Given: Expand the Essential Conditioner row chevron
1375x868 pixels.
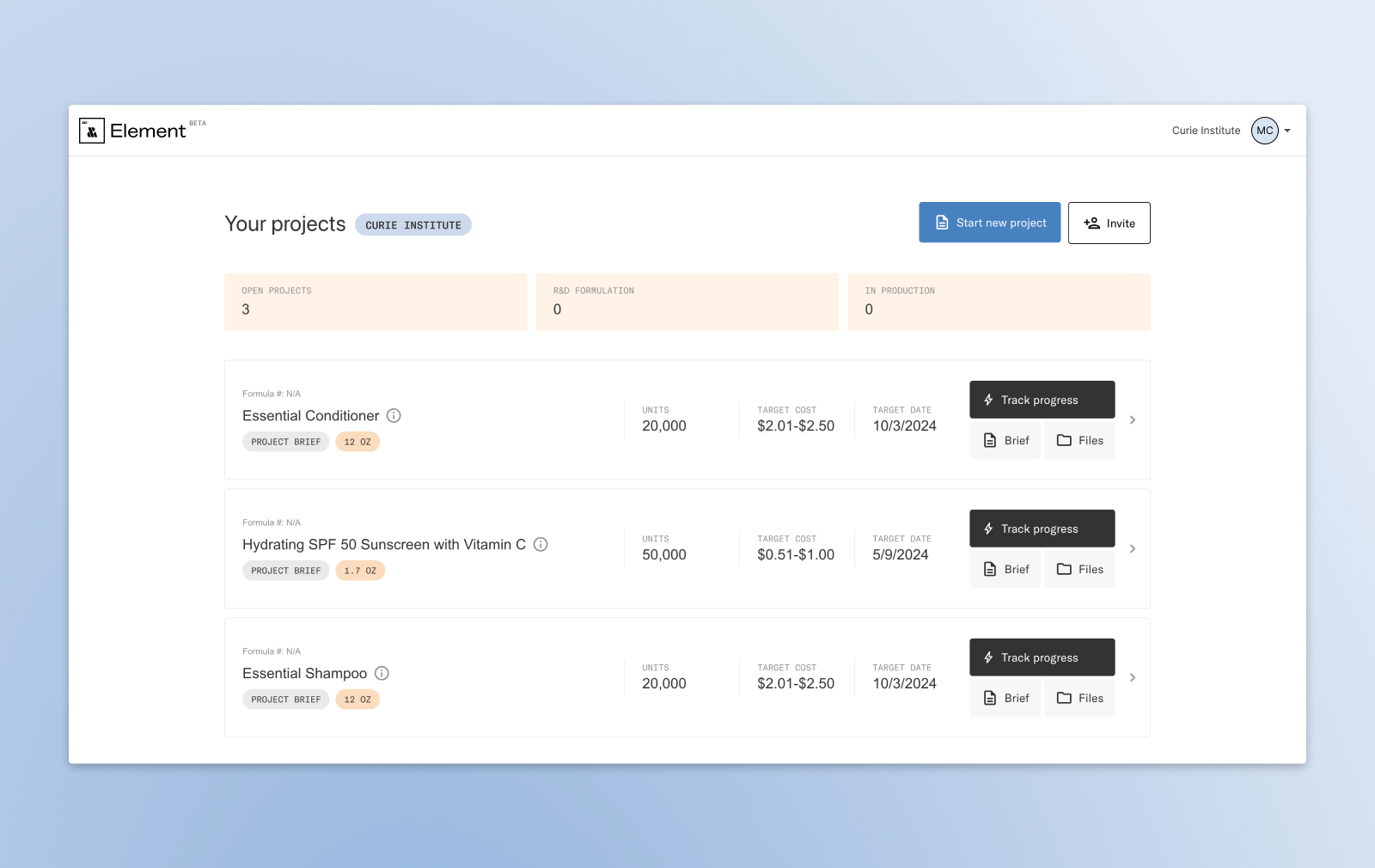Looking at the screenshot, I should [1133, 420].
